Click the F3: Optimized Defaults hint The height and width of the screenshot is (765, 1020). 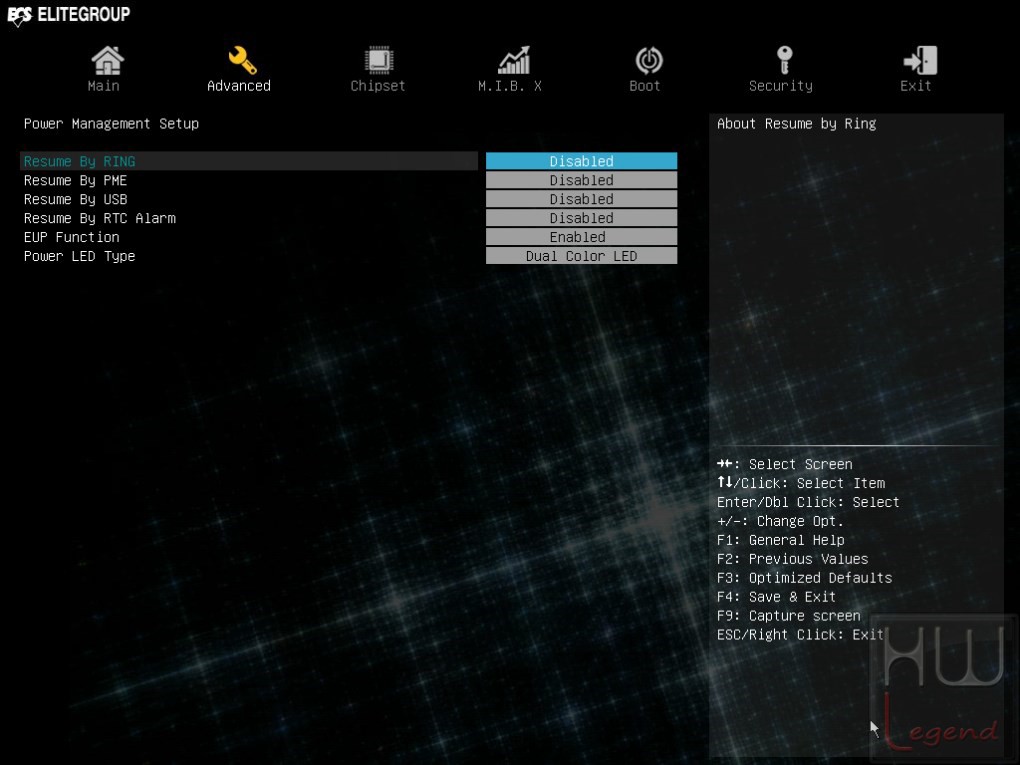click(805, 578)
